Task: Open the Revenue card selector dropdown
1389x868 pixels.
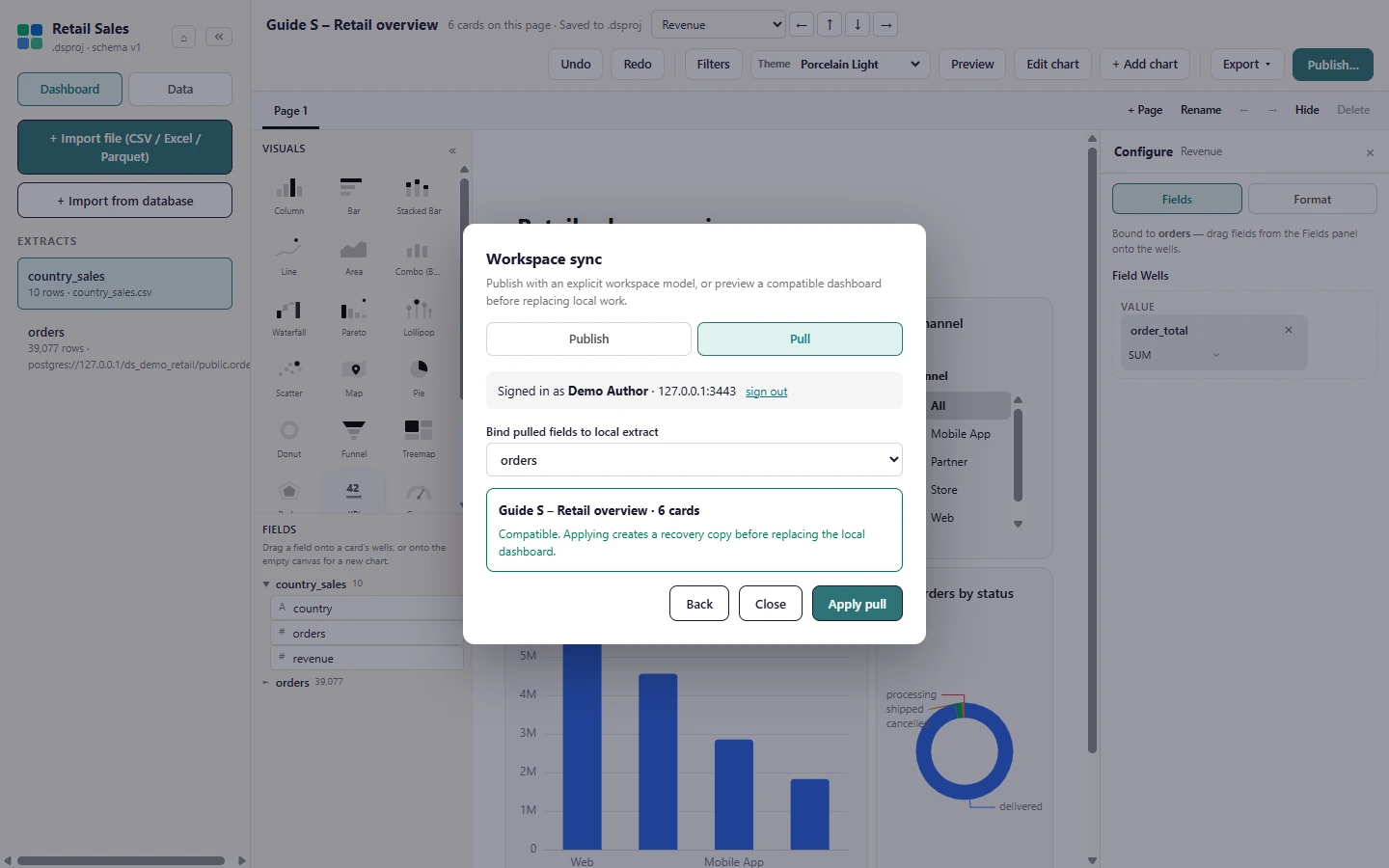Action: (x=719, y=25)
